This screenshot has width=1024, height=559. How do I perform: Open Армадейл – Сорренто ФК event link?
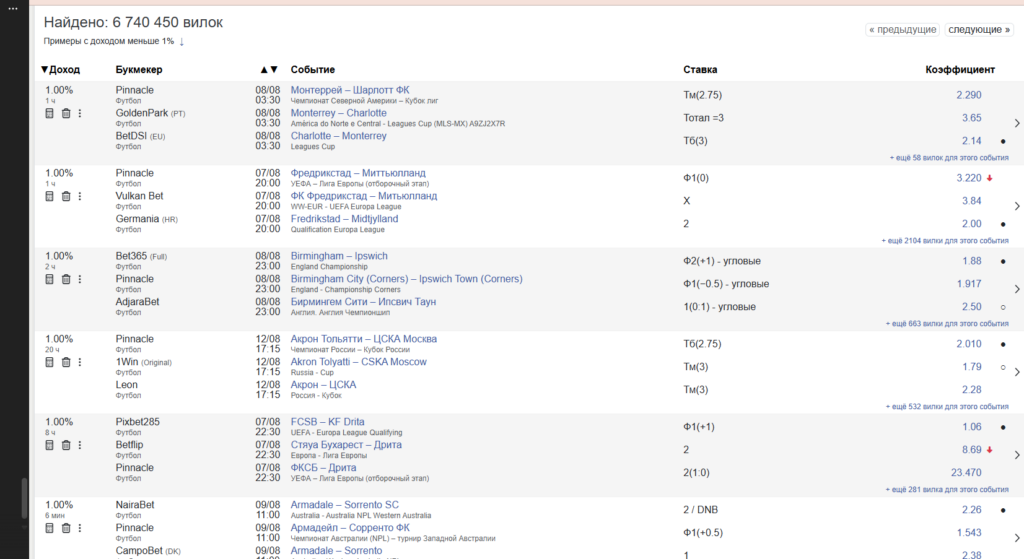(x=350, y=528)
